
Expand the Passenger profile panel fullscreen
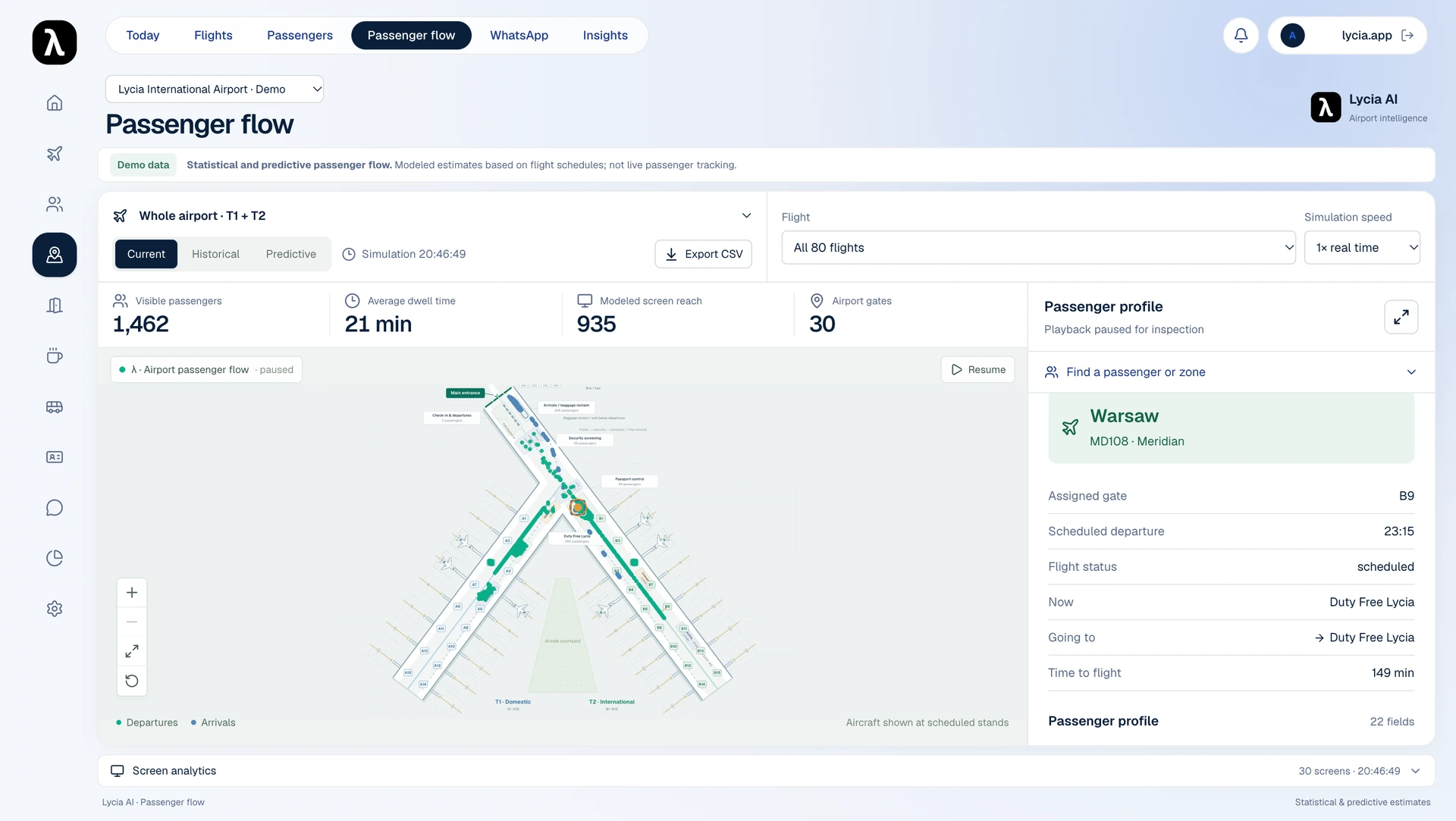1401,317
